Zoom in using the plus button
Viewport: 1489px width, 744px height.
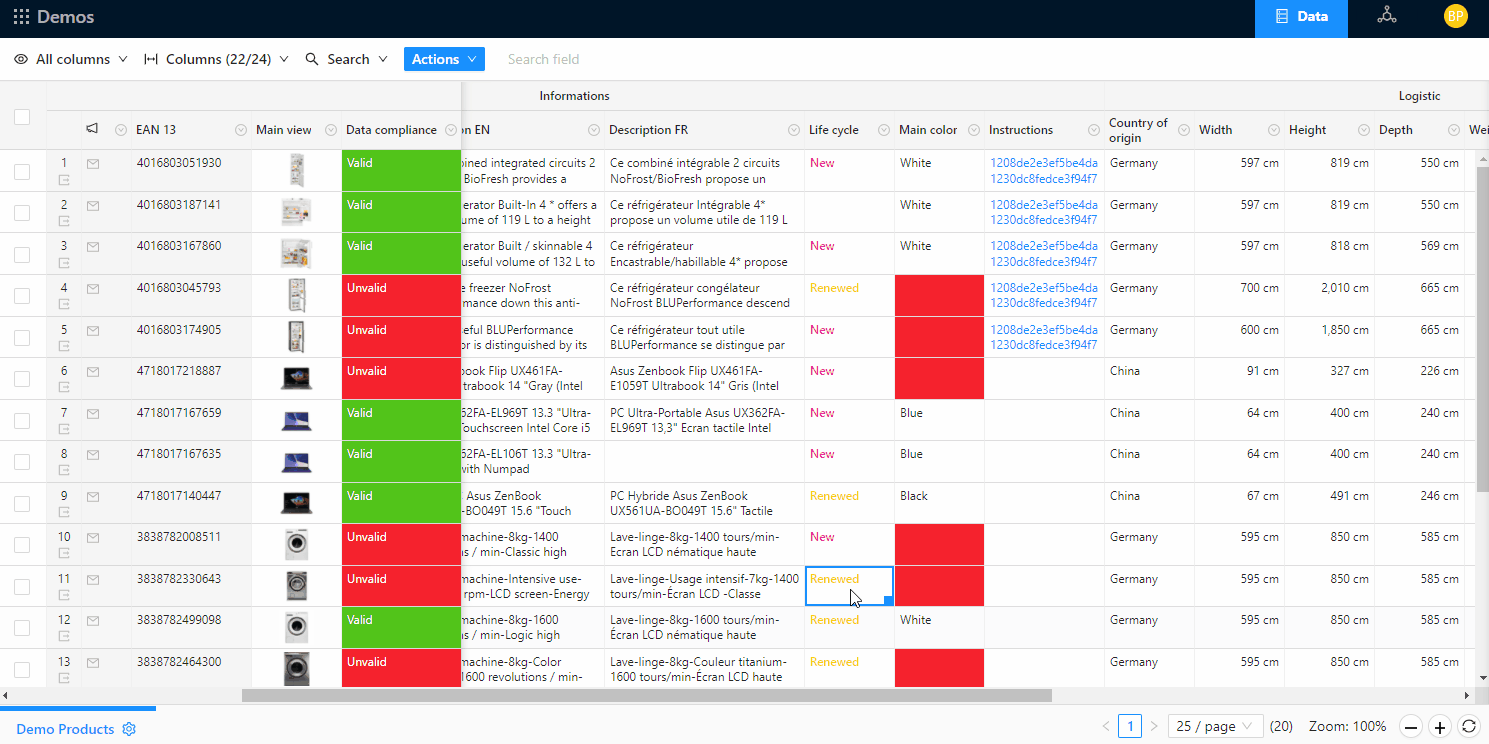1439,727
